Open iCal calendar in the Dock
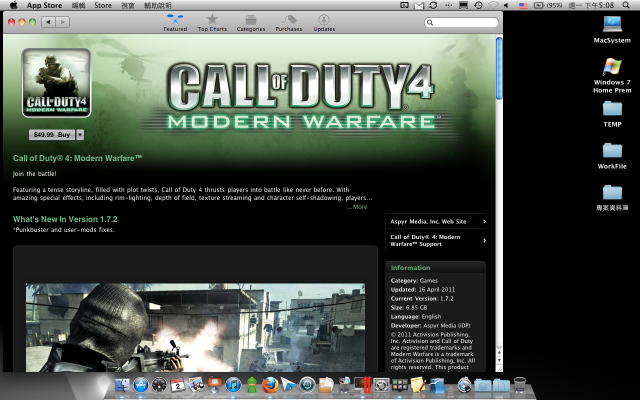 coord(178,385)
